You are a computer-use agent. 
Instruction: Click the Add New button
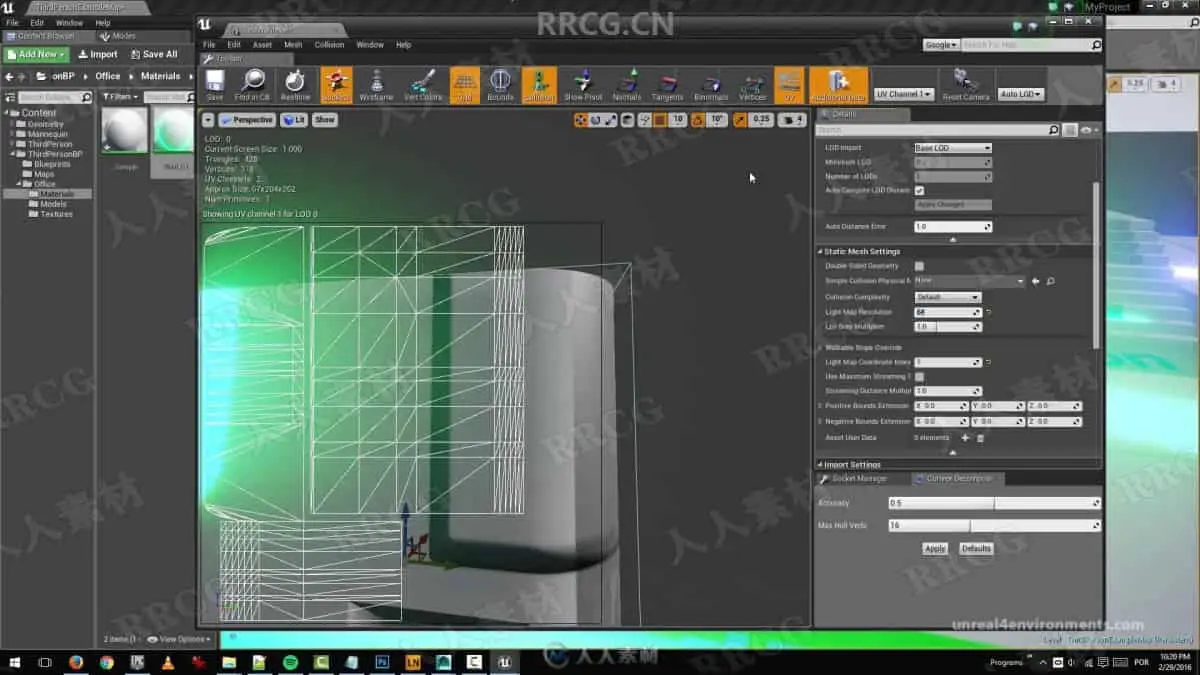tap(37, 54)
